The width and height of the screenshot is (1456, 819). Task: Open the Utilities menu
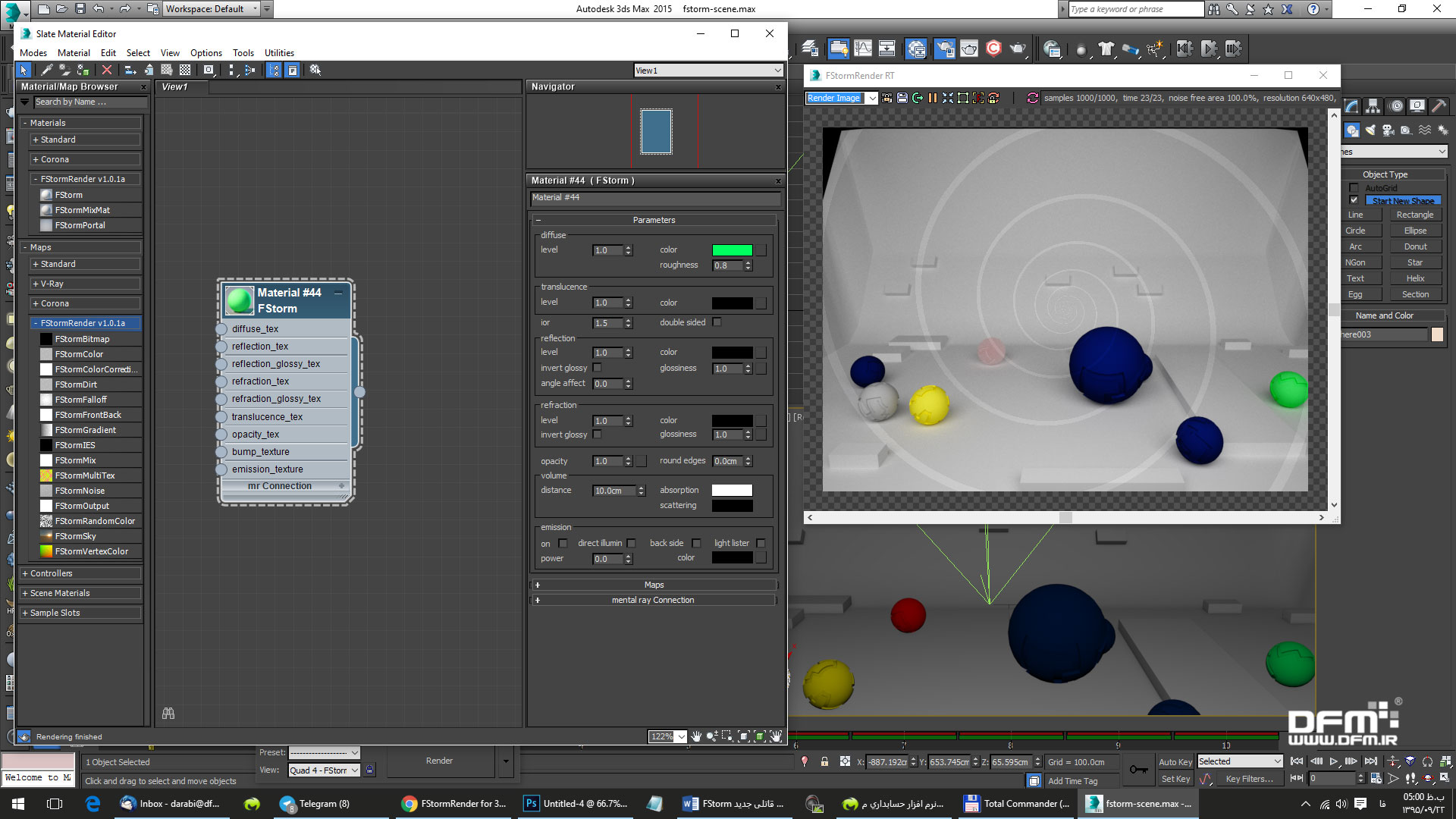point(279,52)
